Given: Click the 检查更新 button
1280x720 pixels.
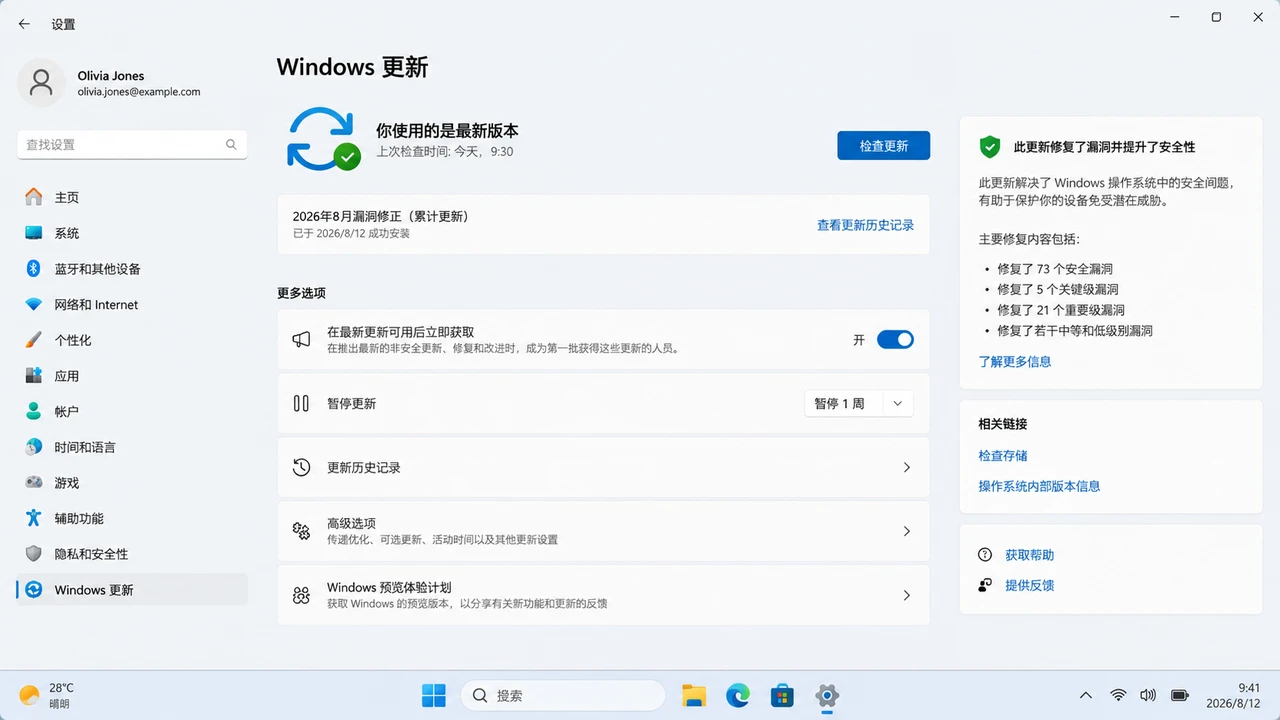Looking at the screenshot, I should point(884,146).
